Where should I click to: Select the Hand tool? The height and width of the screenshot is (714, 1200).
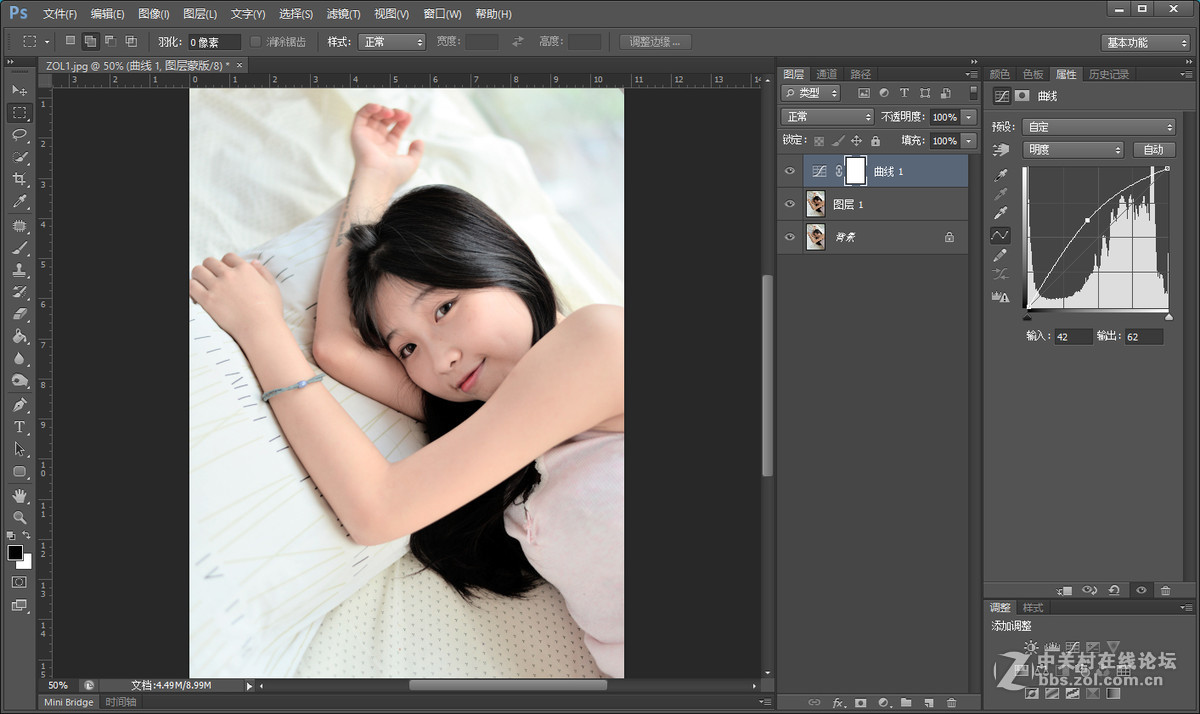19,496
